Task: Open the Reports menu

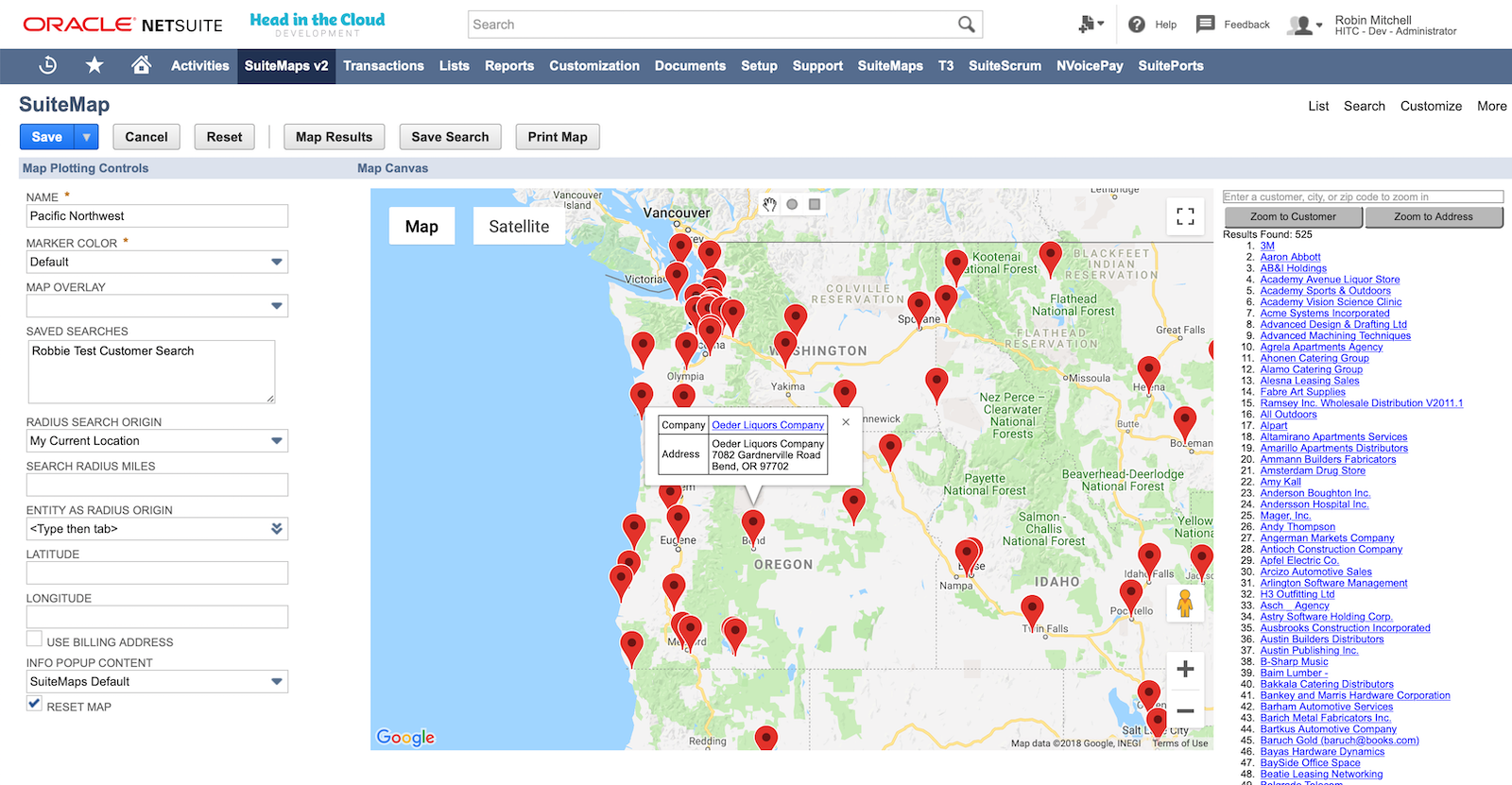Action: pos(509,65)
